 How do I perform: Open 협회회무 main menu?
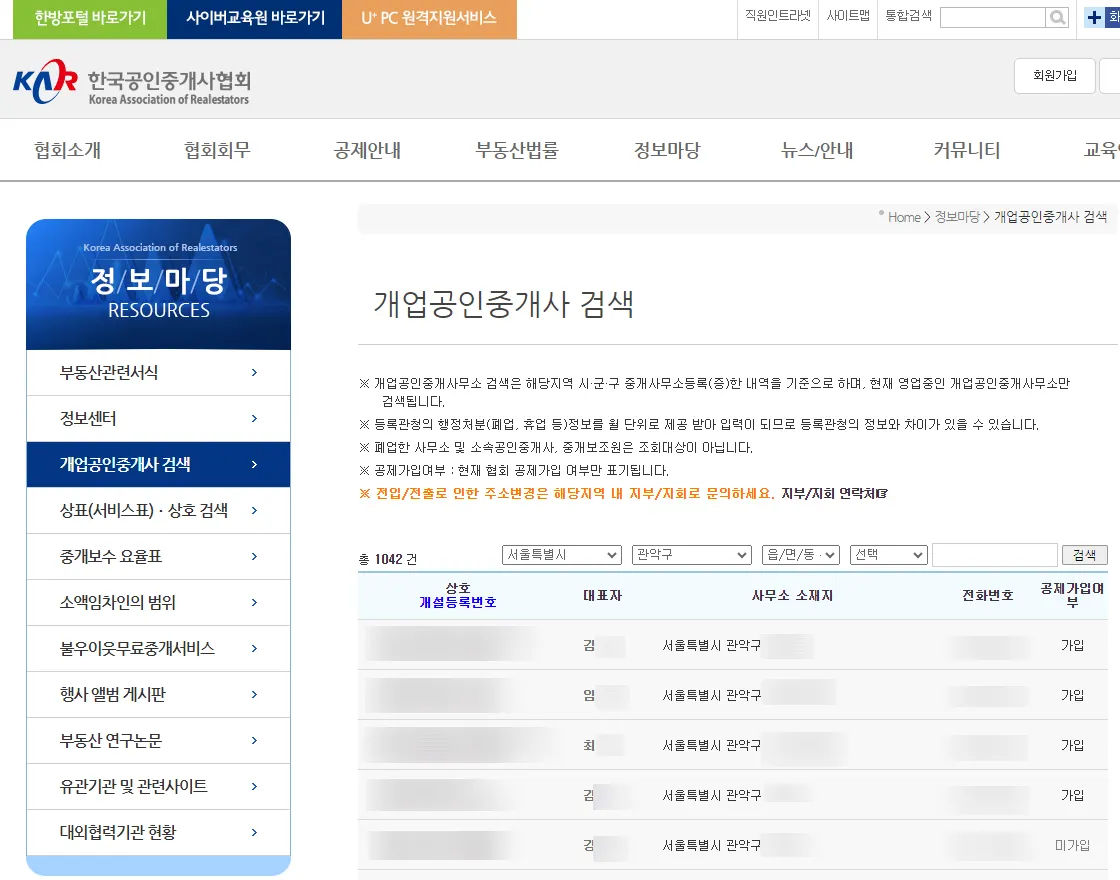coord(217,150)
